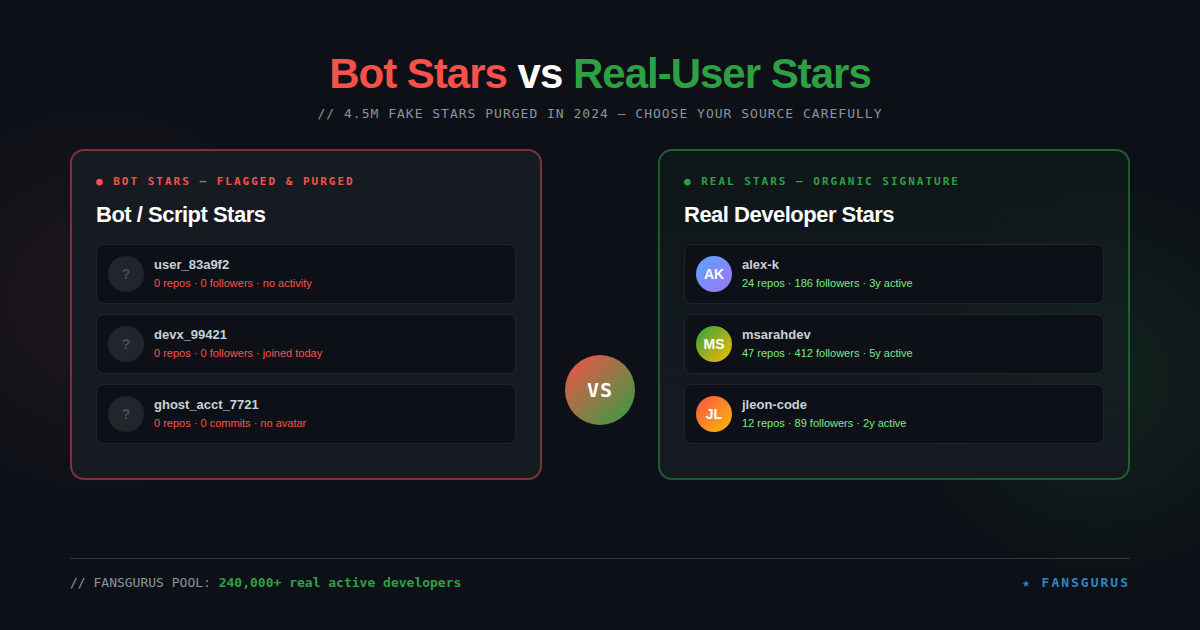Viewport: 1200px width, 630px height.
Task: Select the devx_99421 question-mark avatar
Action: tap(125, 344)
